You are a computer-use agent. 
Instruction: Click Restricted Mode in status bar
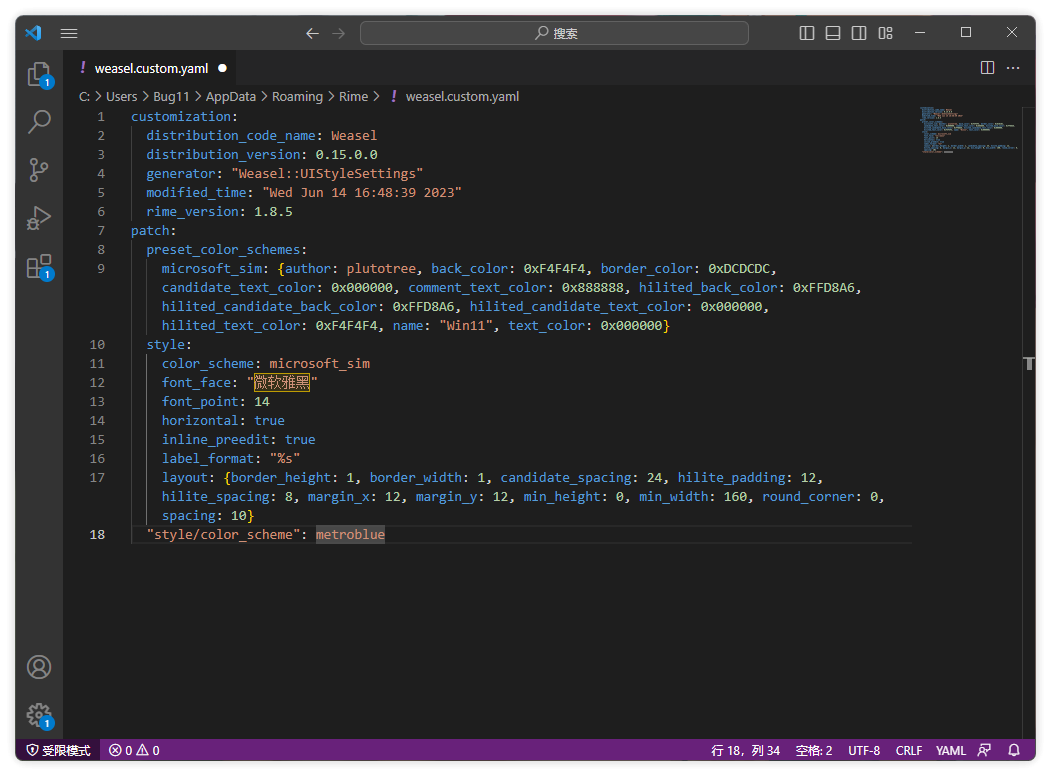click(58, 750)
